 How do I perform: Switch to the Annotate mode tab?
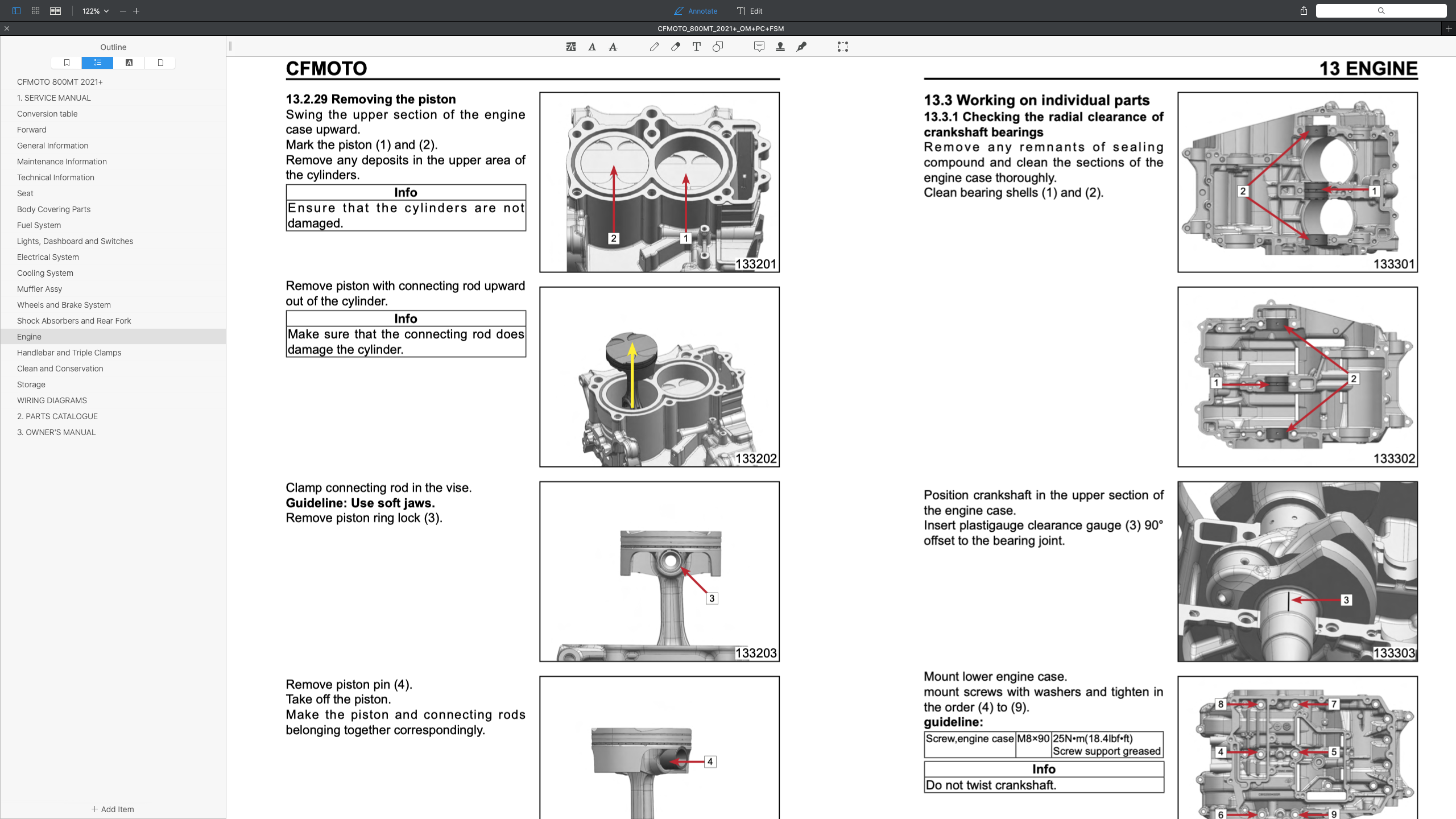tap(696, 11)
